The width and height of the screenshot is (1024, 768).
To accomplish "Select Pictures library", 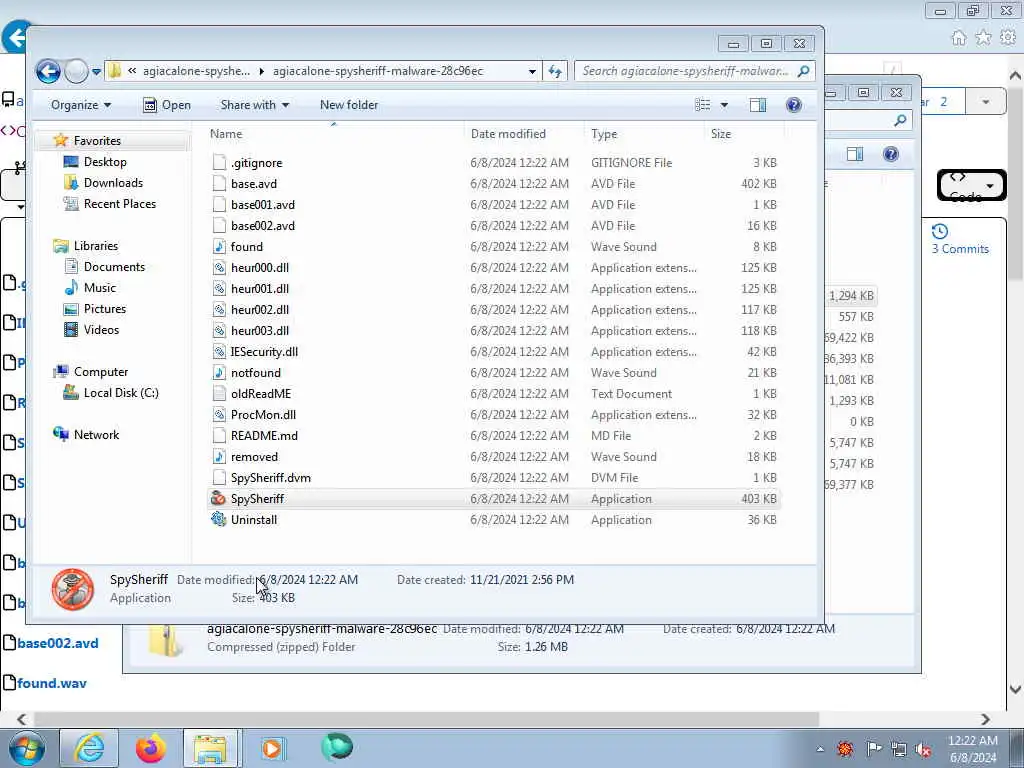I will tap(104, 308).
